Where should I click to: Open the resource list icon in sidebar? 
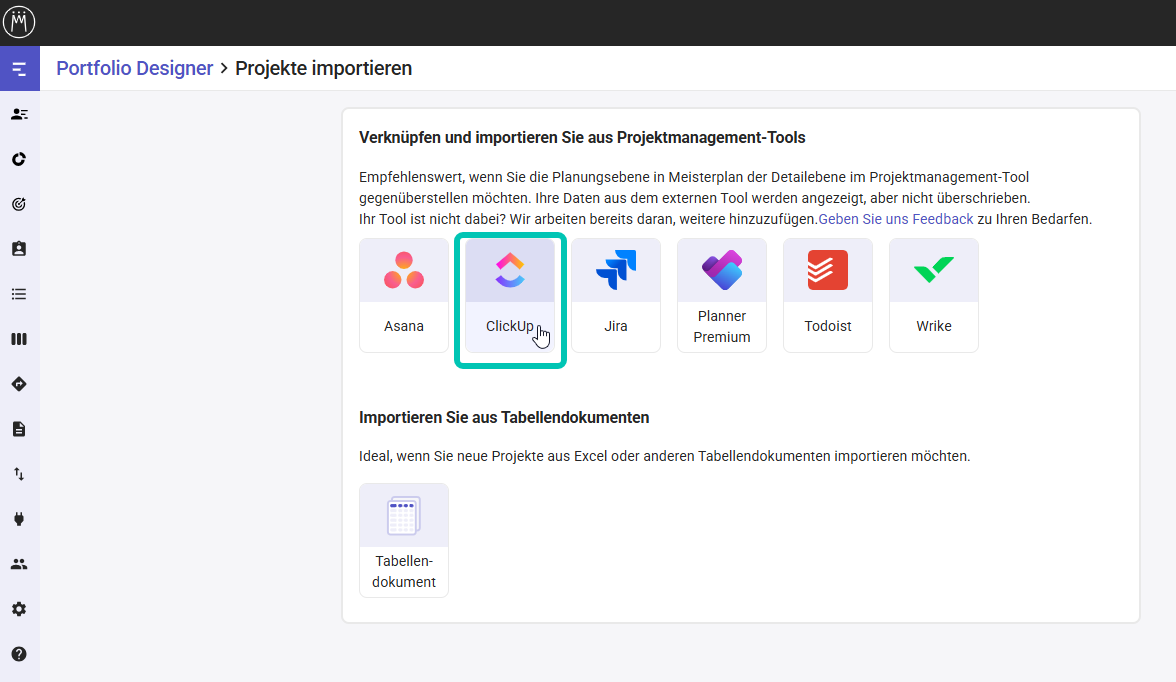(20, 114)
